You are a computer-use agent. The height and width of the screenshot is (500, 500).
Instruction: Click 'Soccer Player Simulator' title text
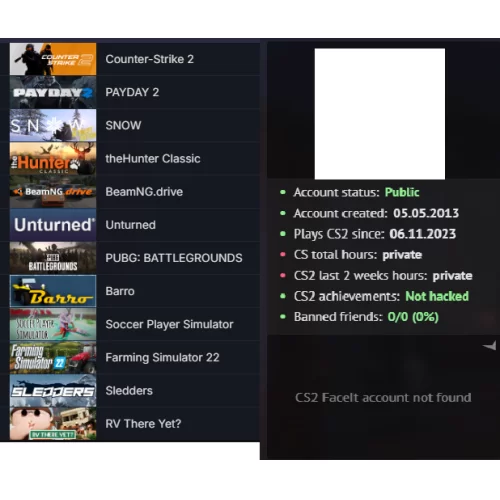[169, 324]
